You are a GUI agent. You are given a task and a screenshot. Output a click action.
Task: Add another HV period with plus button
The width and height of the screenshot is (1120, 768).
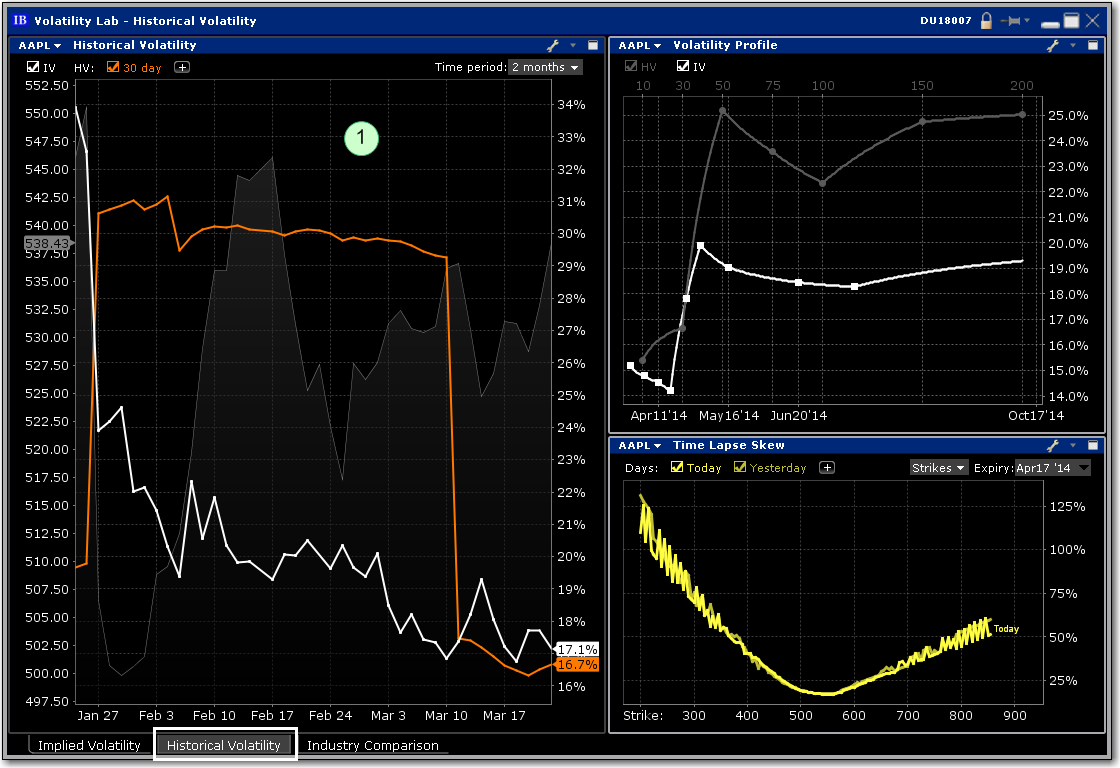click(182, 67)
